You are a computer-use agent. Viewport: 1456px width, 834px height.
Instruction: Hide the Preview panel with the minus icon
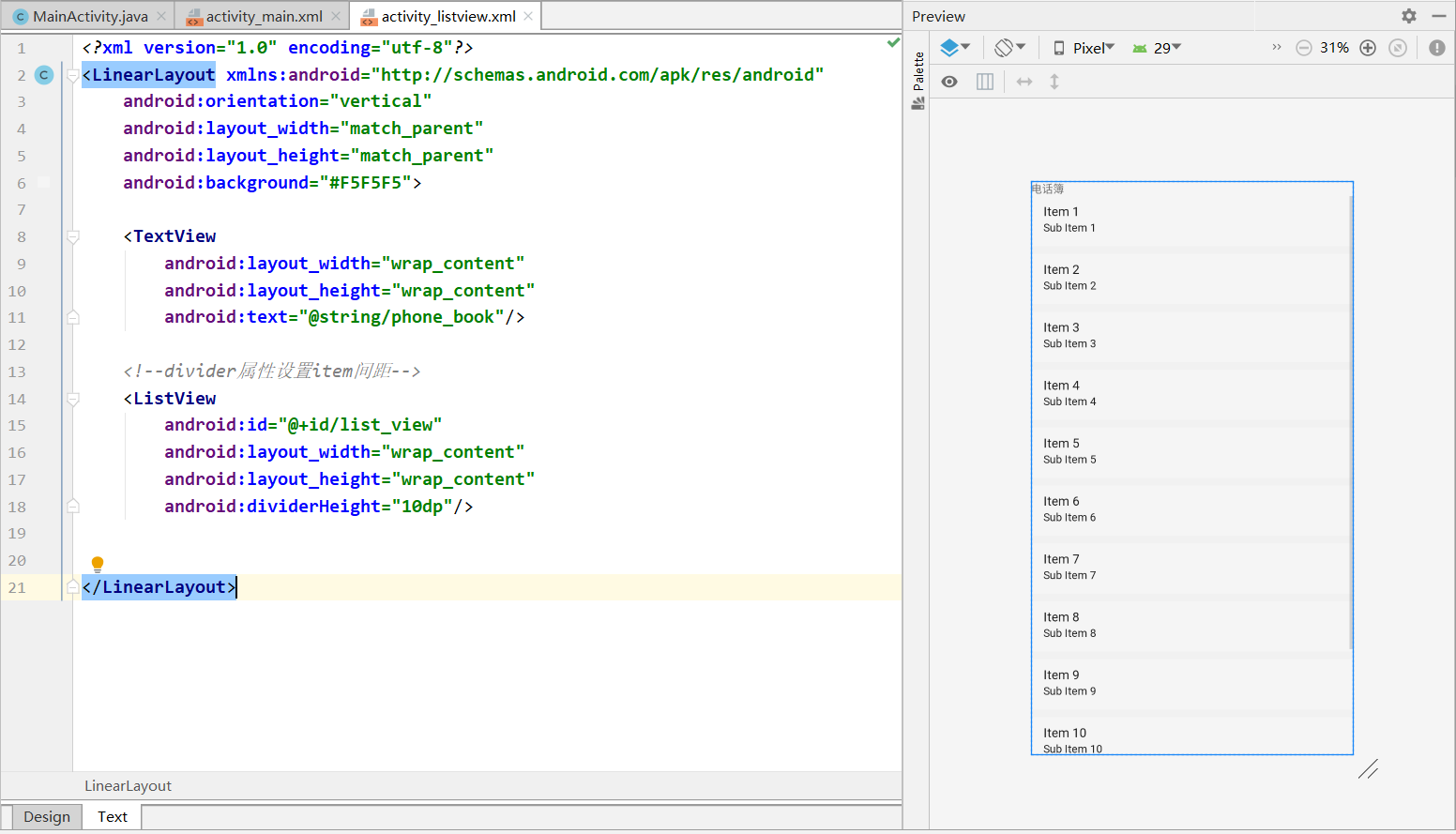pyautogui.click(x=1439, y=16)
